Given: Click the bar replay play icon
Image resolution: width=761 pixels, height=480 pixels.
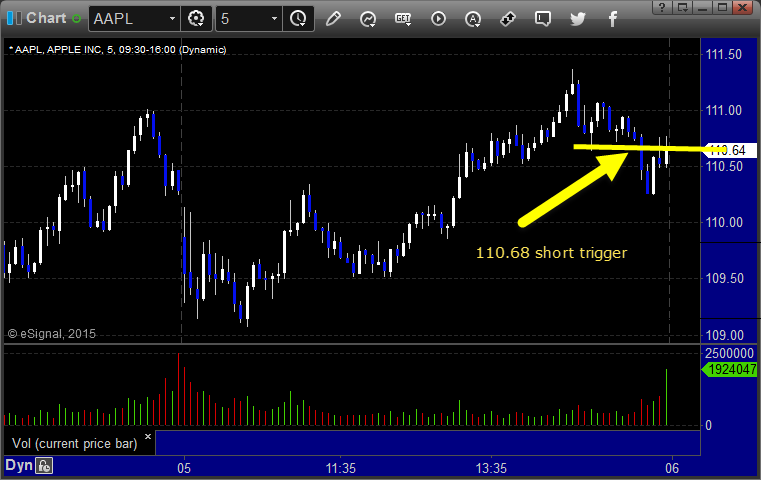Looking at the screenshot, I should coord(438,19).
